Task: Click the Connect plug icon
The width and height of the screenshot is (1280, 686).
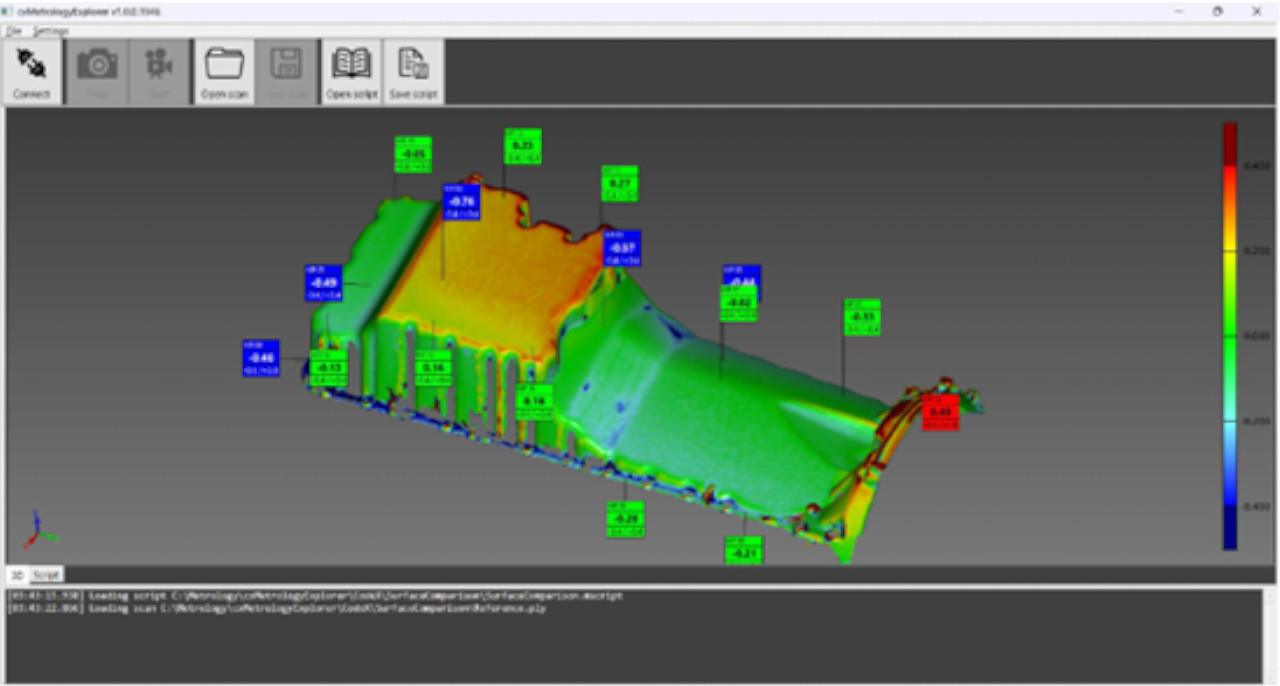Action: pyautogui.click(x=32, y=64)
